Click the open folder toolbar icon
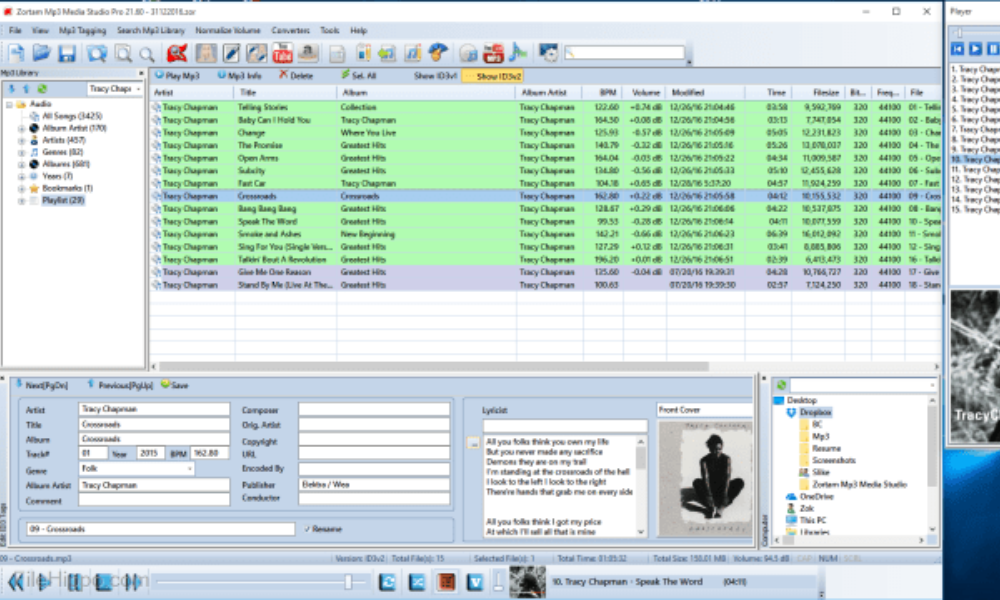1000x600 pixels. click(41, 54)
